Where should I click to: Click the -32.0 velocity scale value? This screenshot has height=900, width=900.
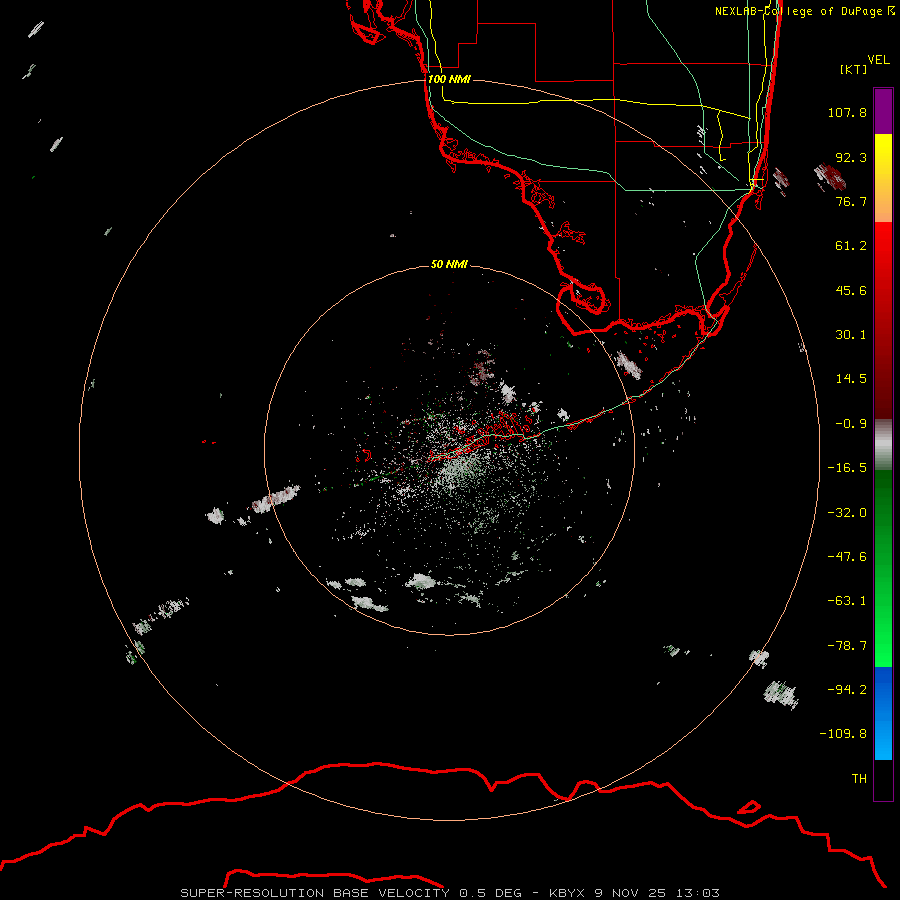point(847,513)
